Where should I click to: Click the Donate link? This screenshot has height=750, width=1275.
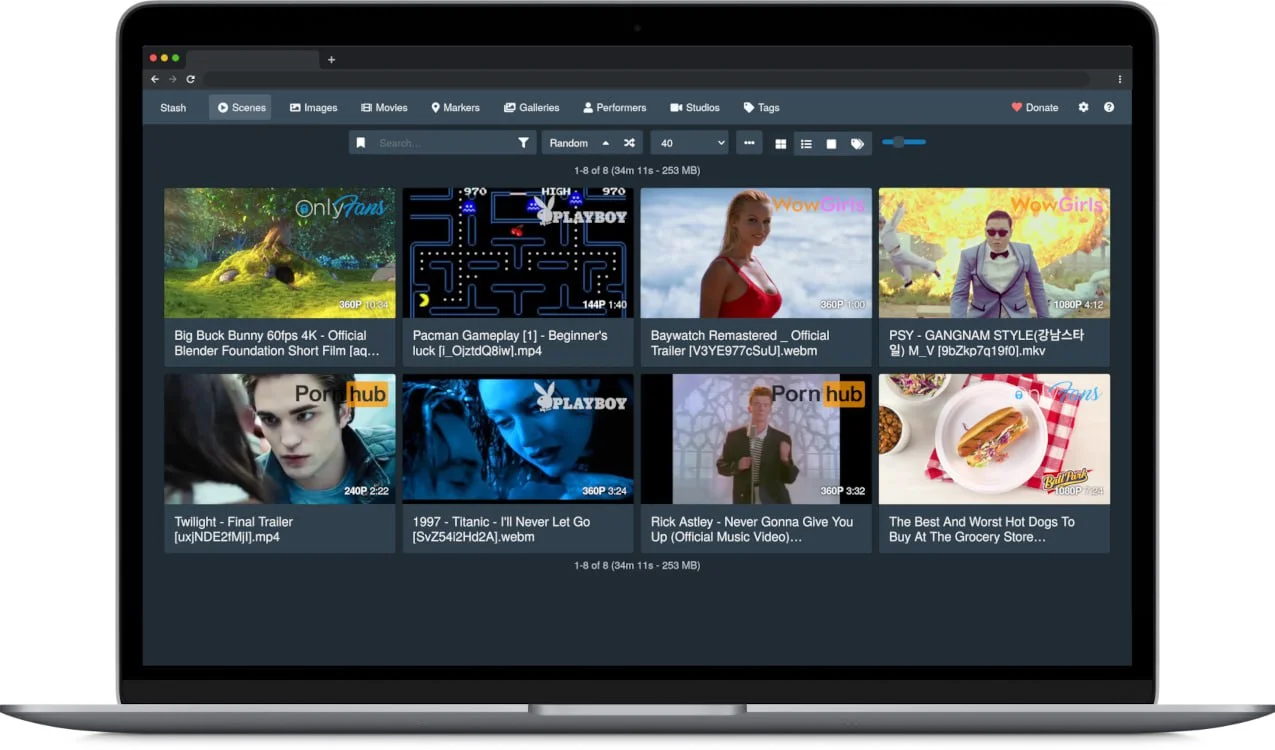1034,108
